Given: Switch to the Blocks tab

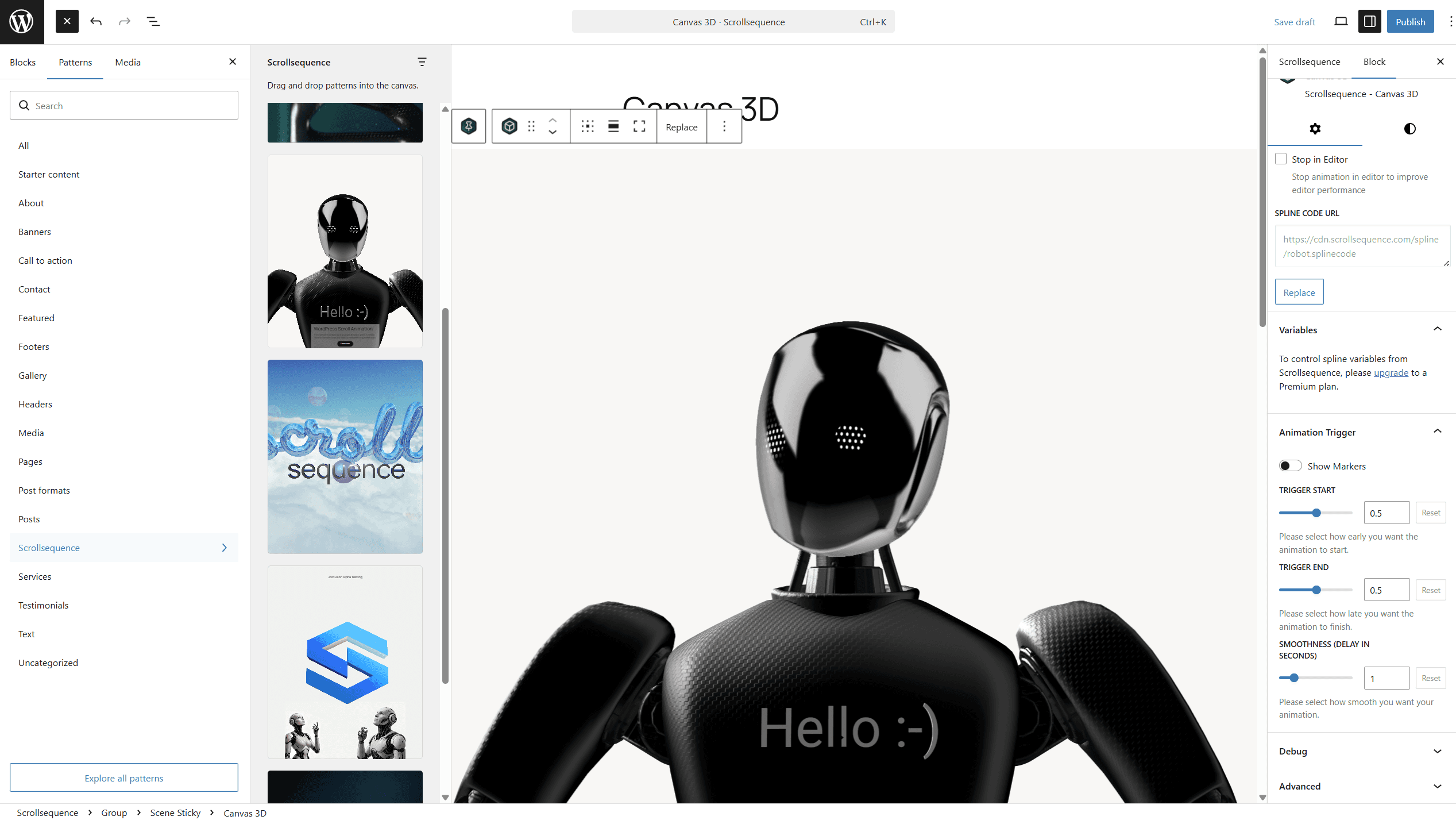Looking at the screenshot, I should (23, 61).
